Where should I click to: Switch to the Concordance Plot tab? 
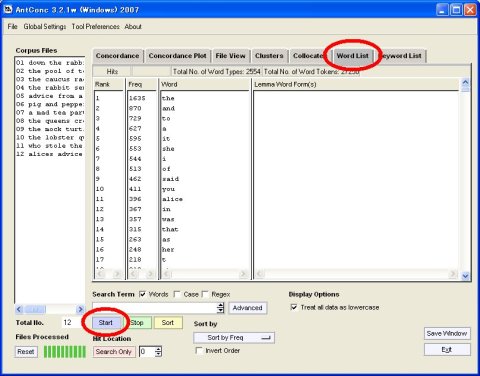[177, 56]
